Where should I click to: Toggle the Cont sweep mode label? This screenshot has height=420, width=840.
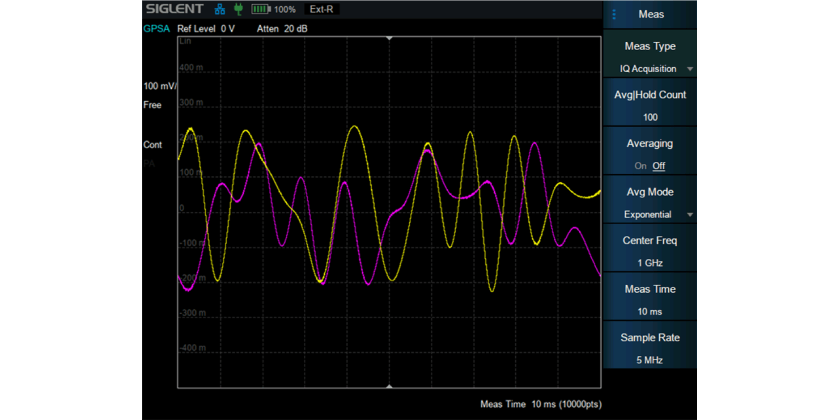coord(153,145)
